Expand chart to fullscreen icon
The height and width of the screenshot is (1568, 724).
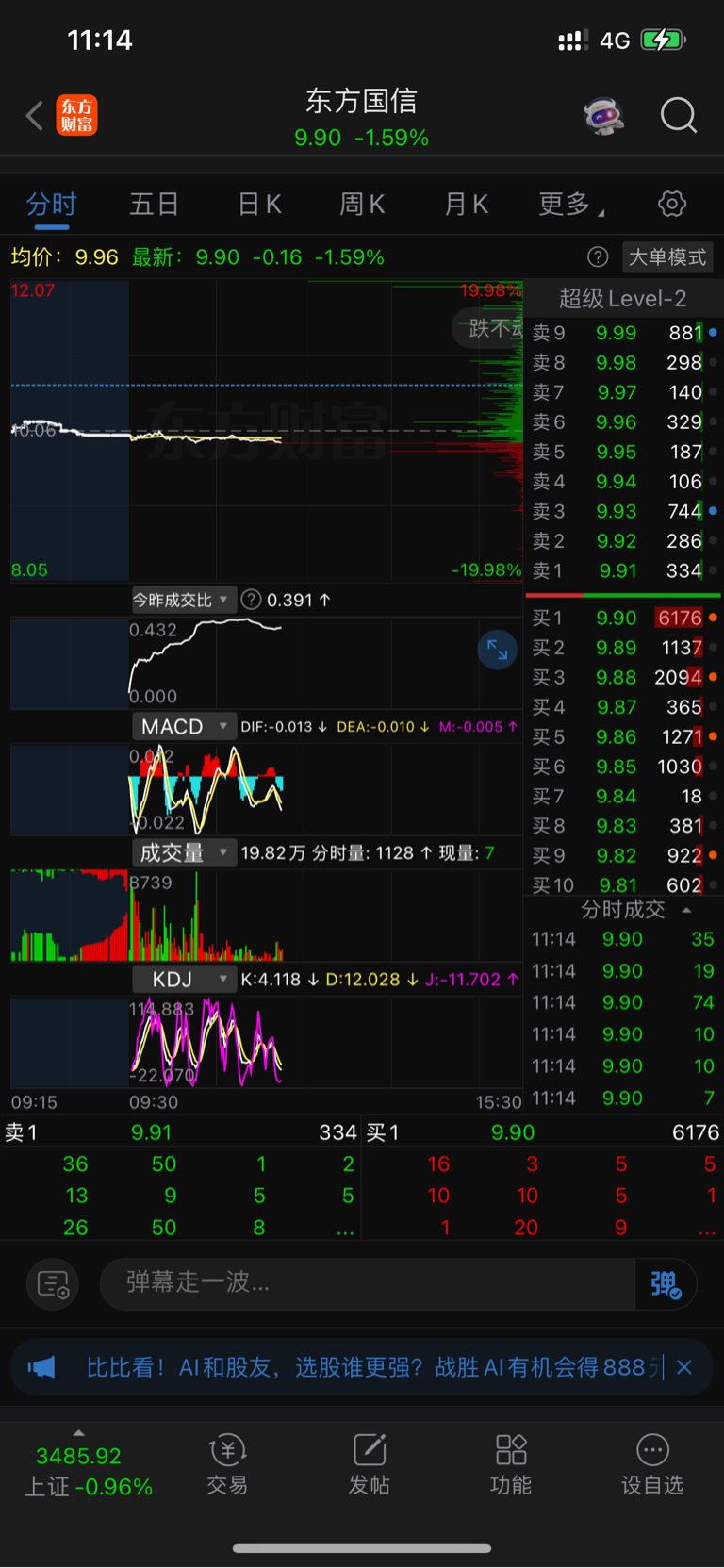[x=498, y=650]
